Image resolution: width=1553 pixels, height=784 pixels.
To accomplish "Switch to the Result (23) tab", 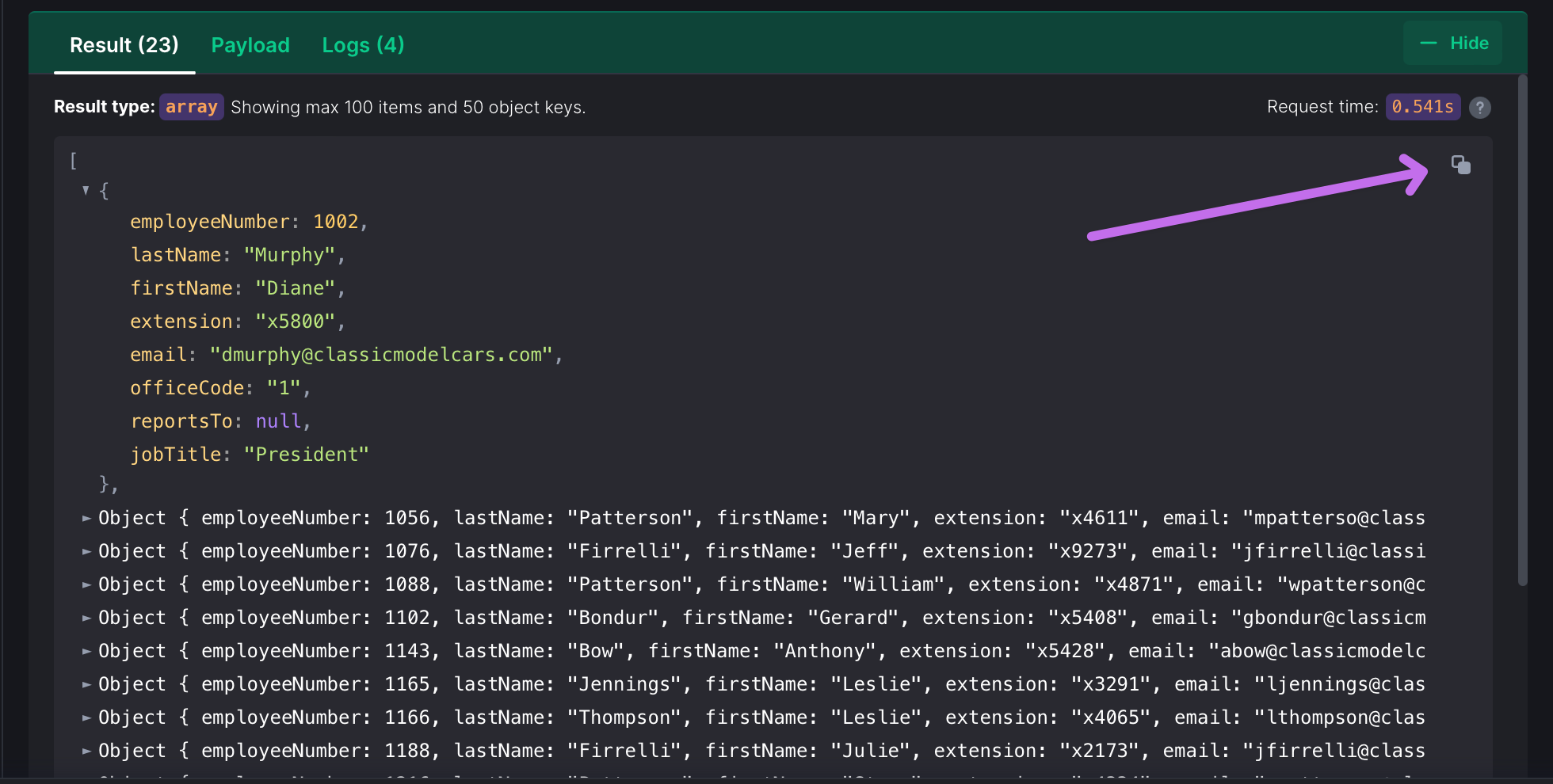I will (x=124, y=45).
